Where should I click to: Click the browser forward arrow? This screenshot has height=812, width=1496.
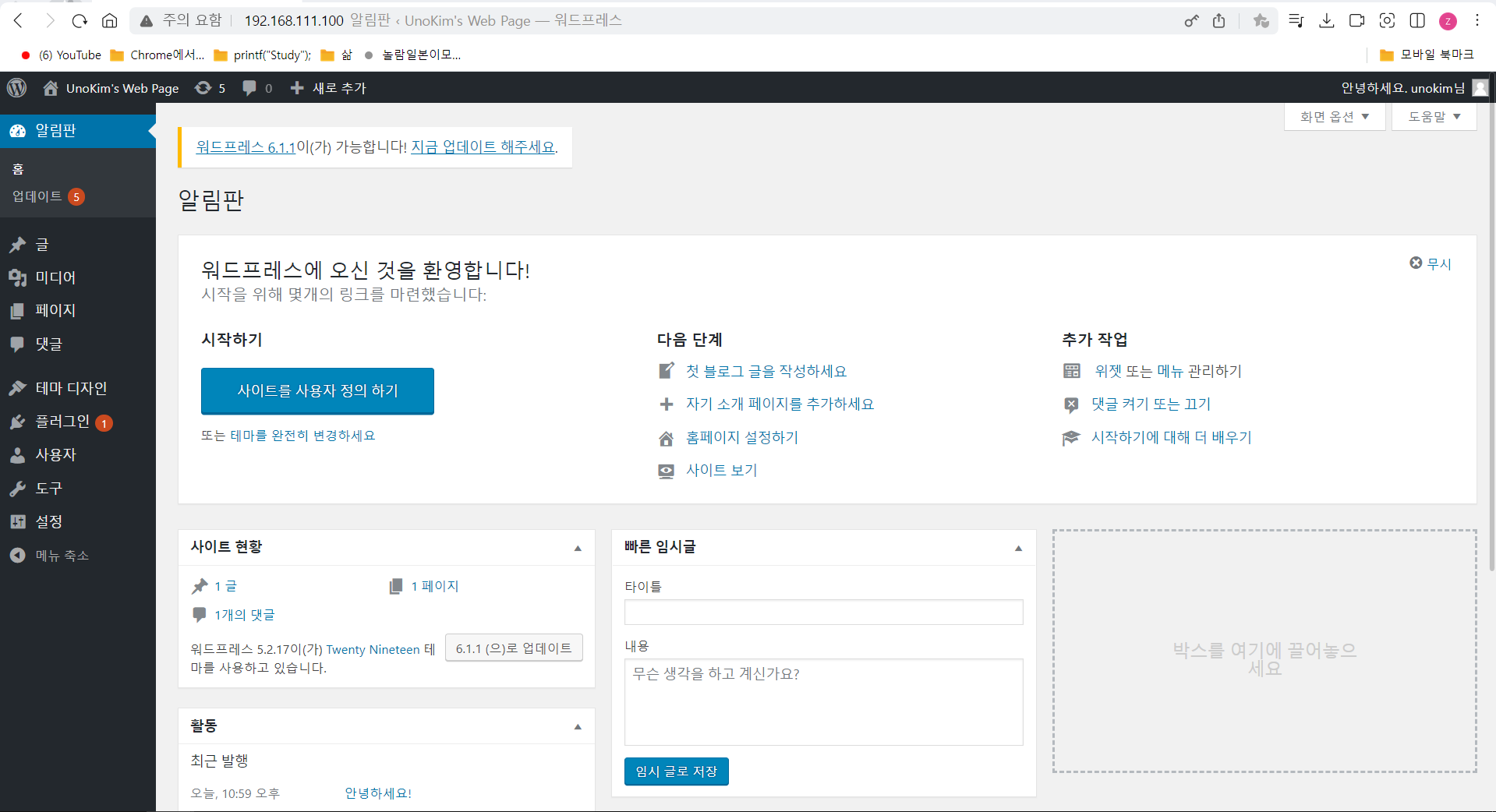pos(49,21)
